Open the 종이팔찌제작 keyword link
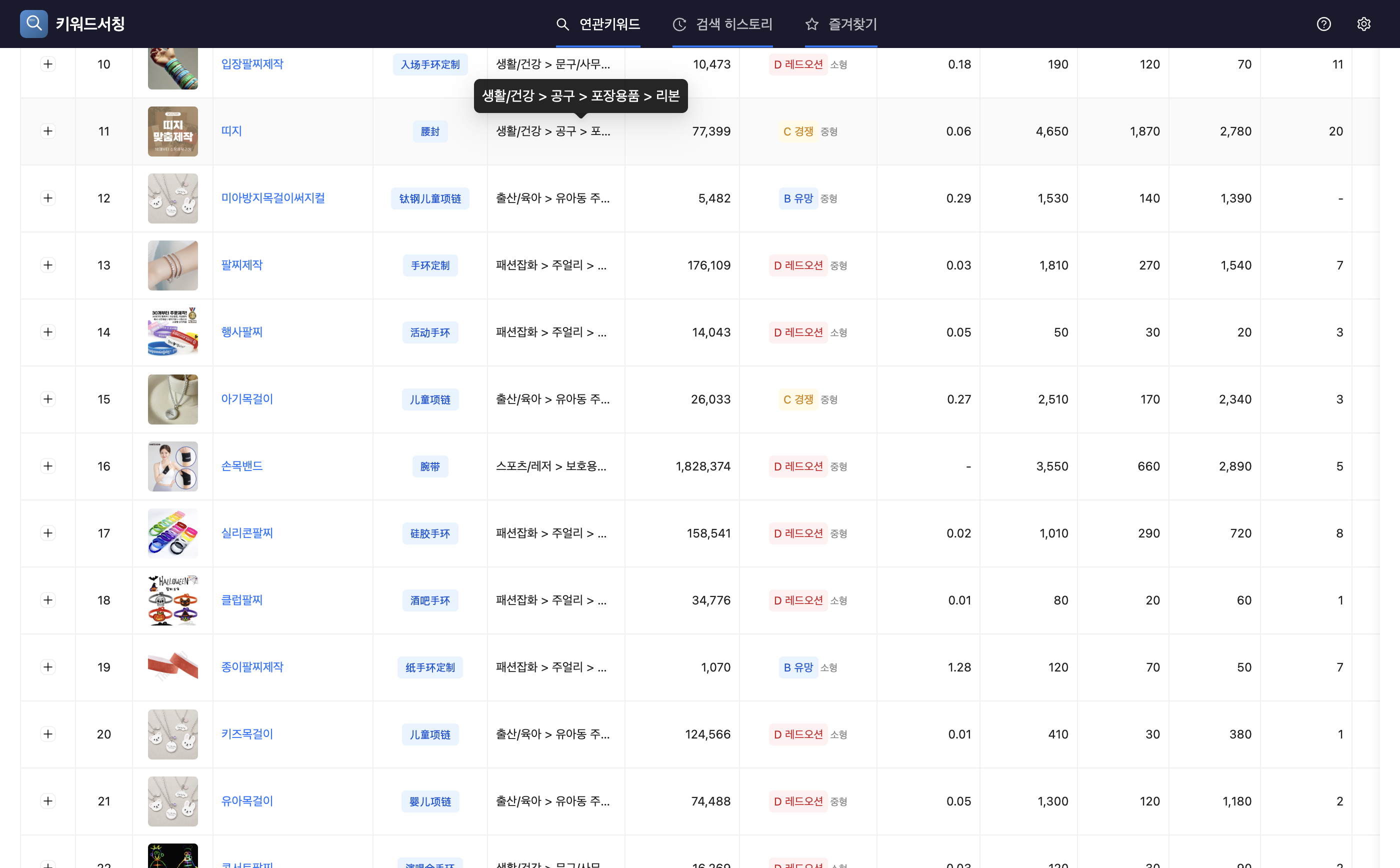1400x868 pixels. click(252, 667)
